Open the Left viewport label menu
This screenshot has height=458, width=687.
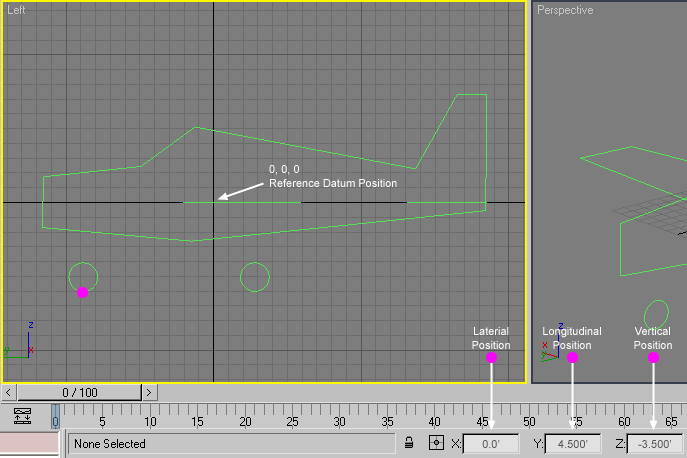pyautogui.click(x=17, y=9)
